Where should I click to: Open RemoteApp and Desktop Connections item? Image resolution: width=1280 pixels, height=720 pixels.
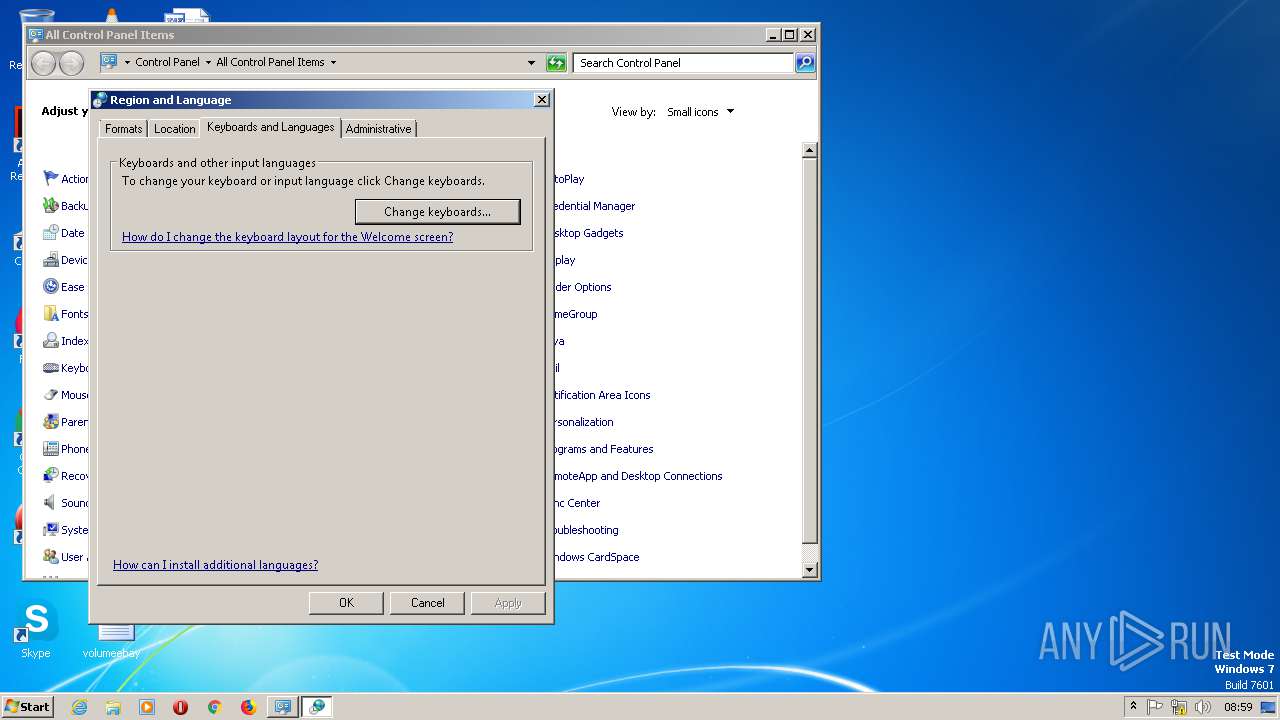(636, 476)
